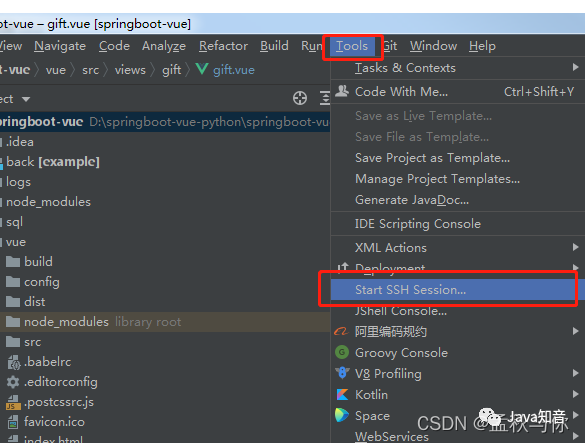This screenshot has height=443, width=585.
Task: Click the views breadcrumb segment
Action: click(130, 70)
